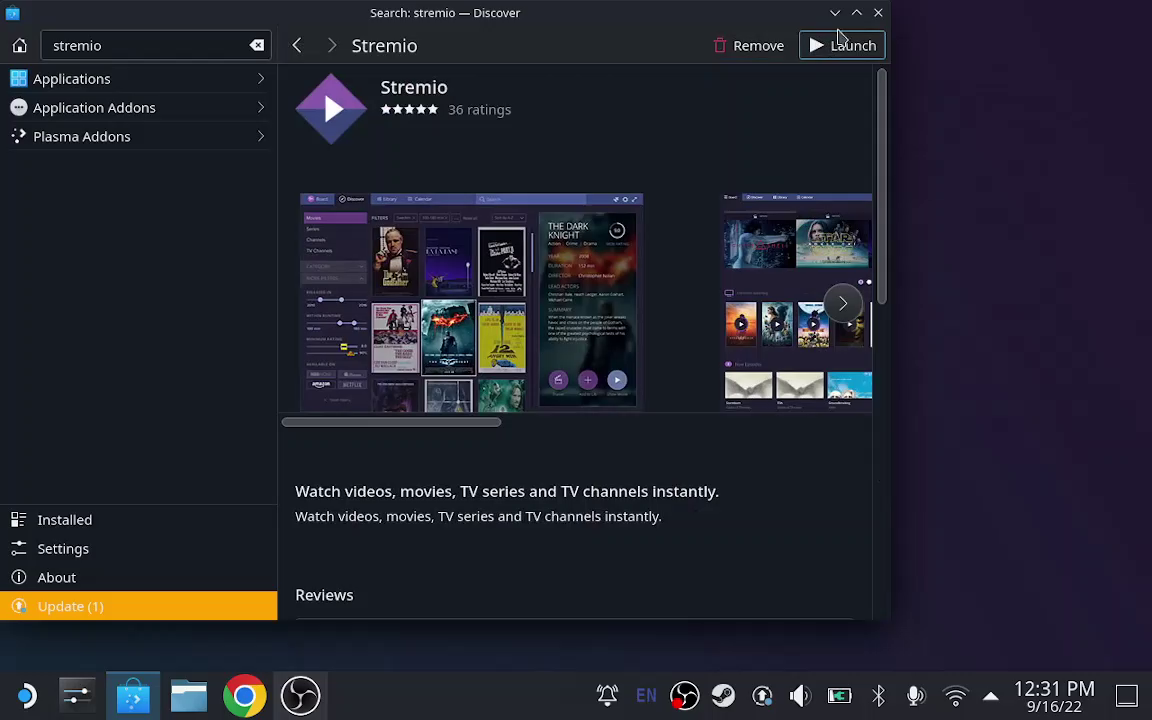Select Applications in the sidebar
The height and width of the screenshot is (720, 1152).
click(x=138, y=79)
